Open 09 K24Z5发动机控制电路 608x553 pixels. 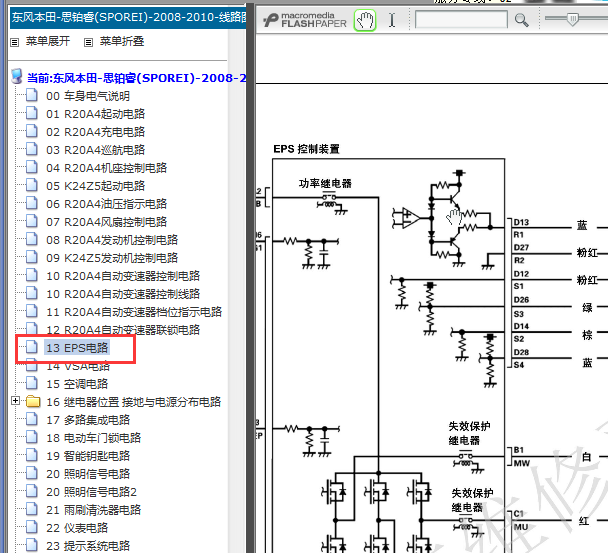112,258
